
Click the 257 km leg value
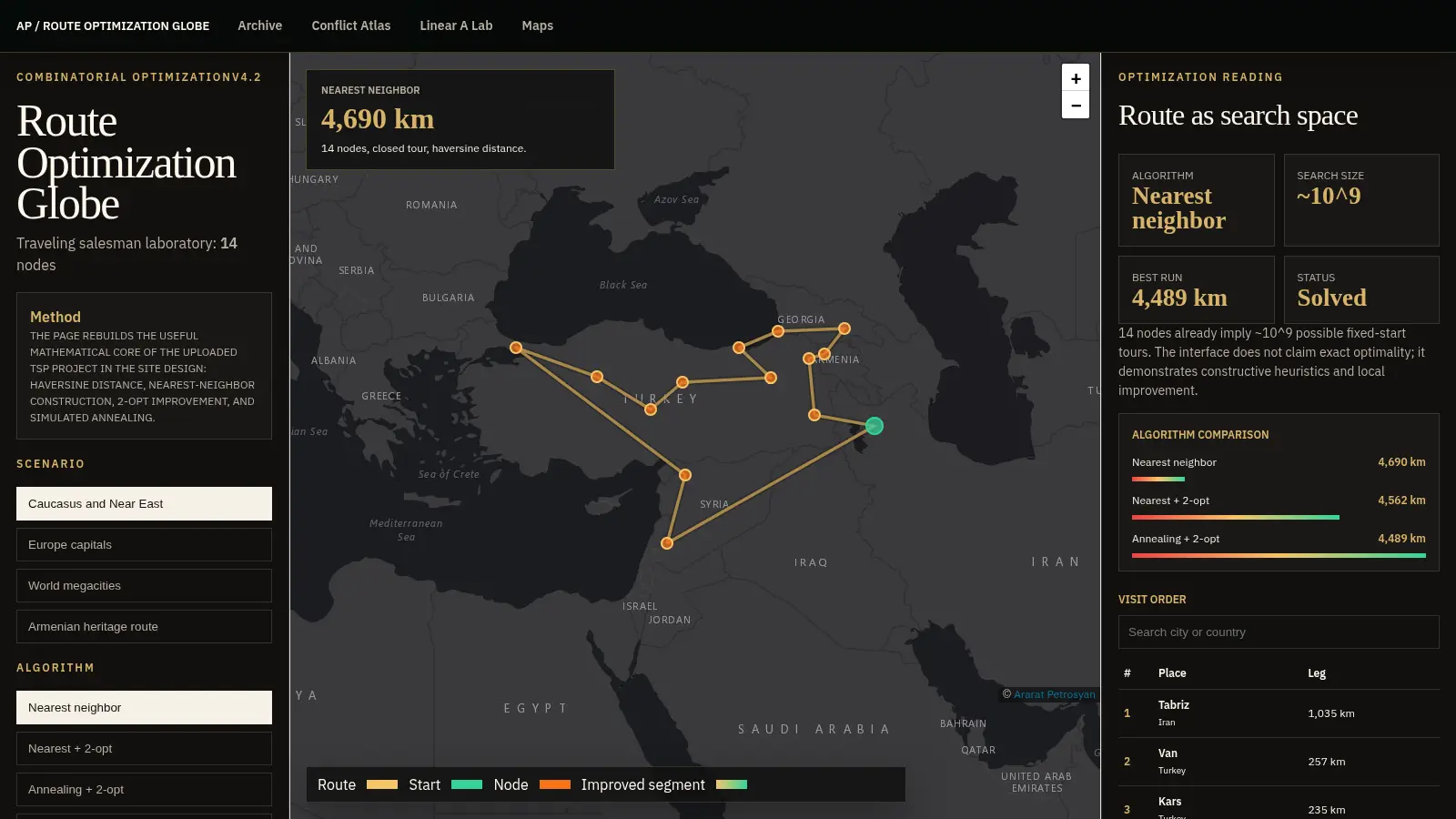(x=1327, y=762)
